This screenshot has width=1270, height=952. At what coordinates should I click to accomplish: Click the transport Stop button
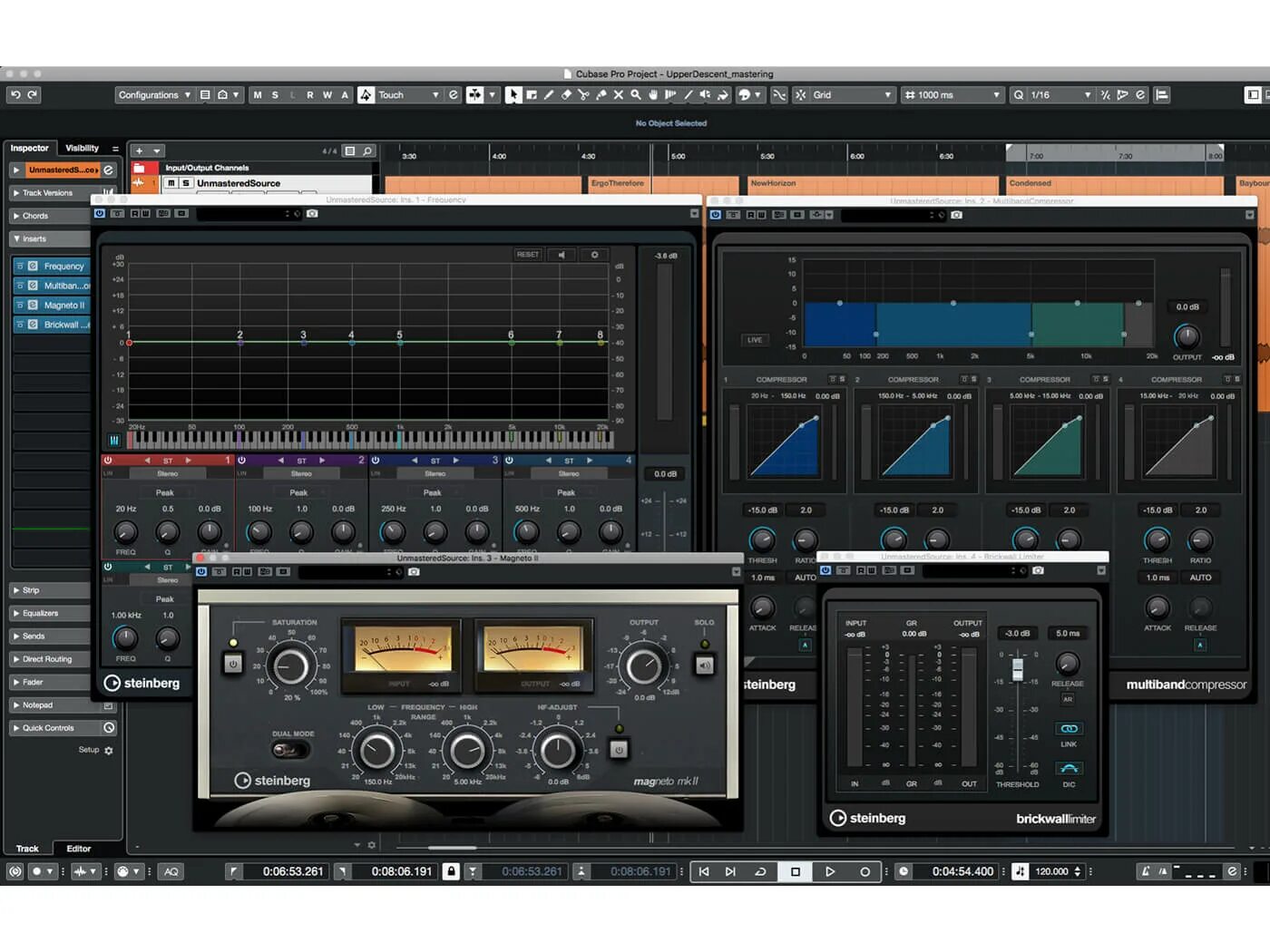[x=796, y=871]
